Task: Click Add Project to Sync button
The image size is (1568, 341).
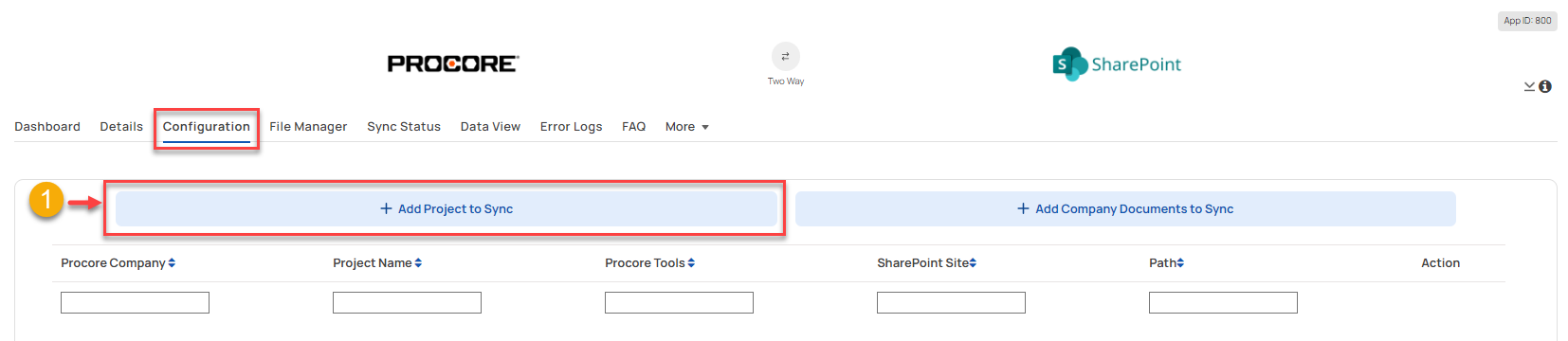Action: pyautogui.click(x=447, y=209)
